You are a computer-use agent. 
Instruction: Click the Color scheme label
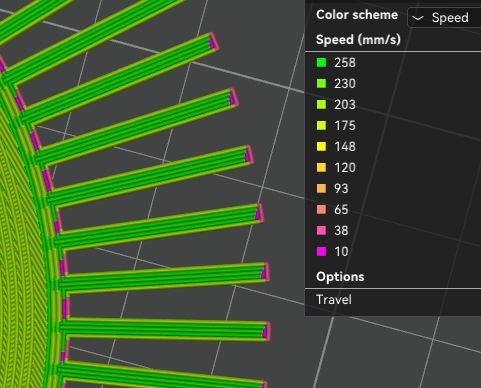(357, 15)
